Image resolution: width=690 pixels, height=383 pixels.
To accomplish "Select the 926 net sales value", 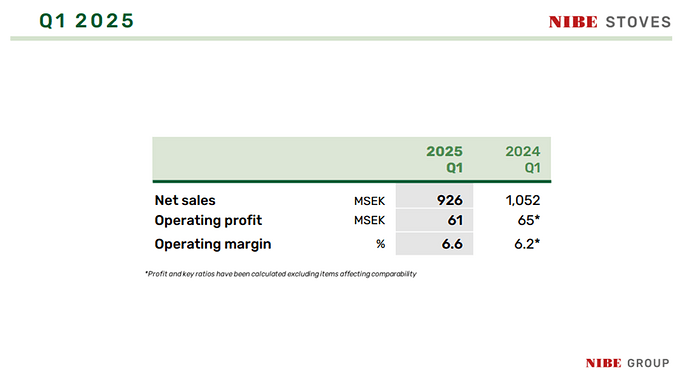I will tap(449, 200).
